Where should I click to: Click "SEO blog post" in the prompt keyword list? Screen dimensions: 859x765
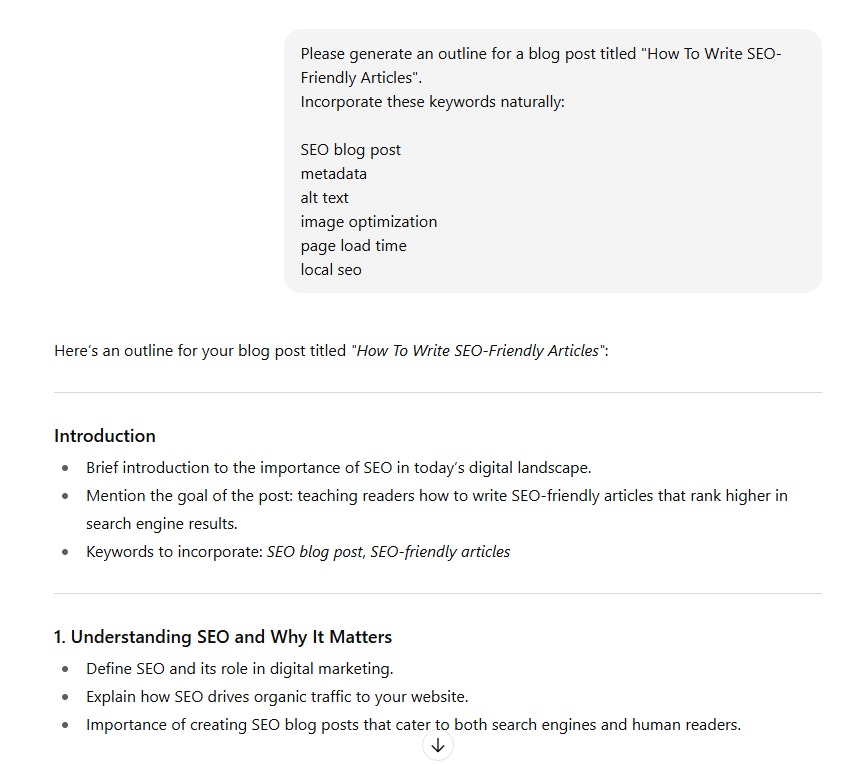pyautogui.click(x=350, y=150)
